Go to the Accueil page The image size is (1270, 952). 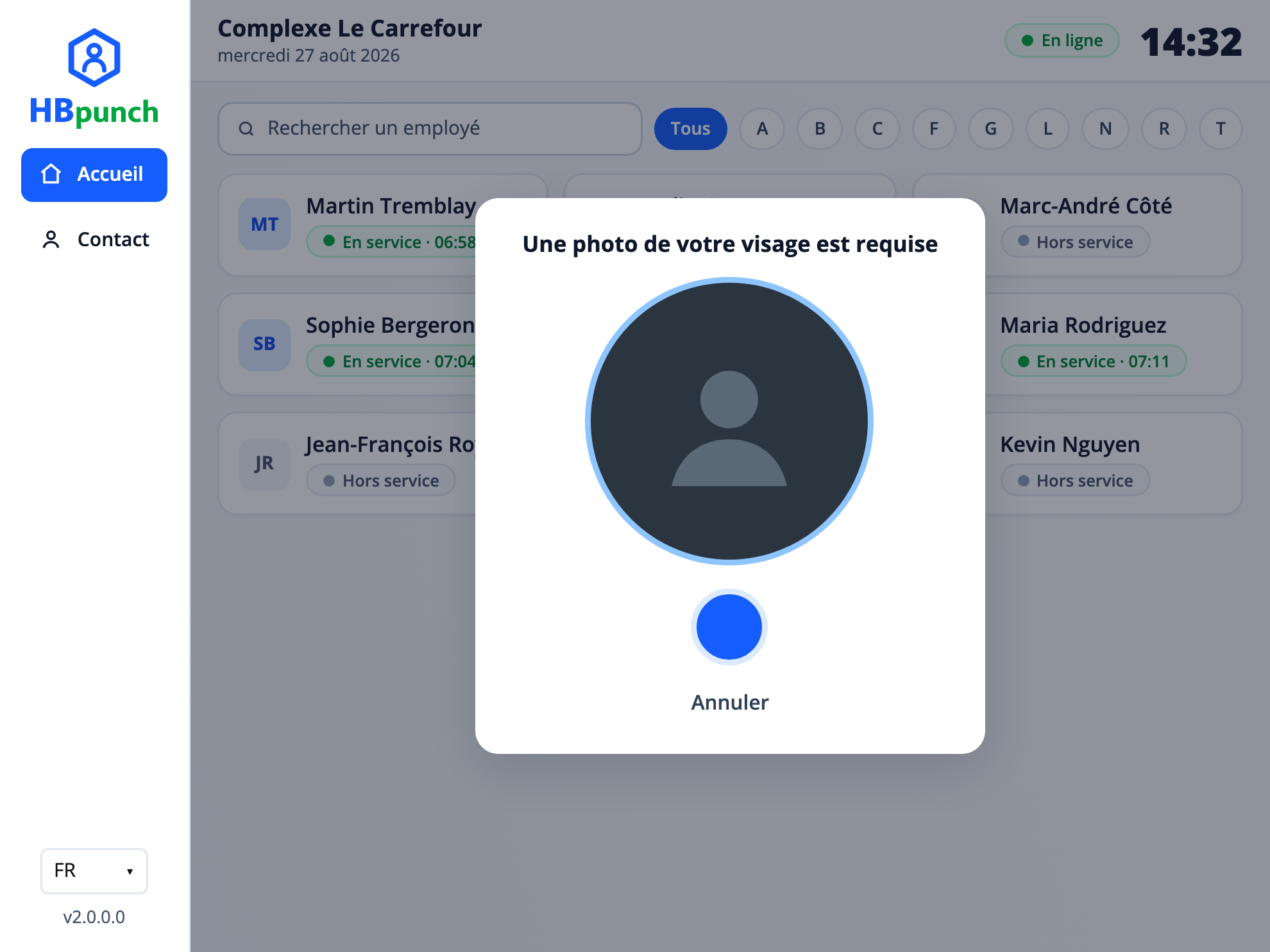[x=94, y=175]
